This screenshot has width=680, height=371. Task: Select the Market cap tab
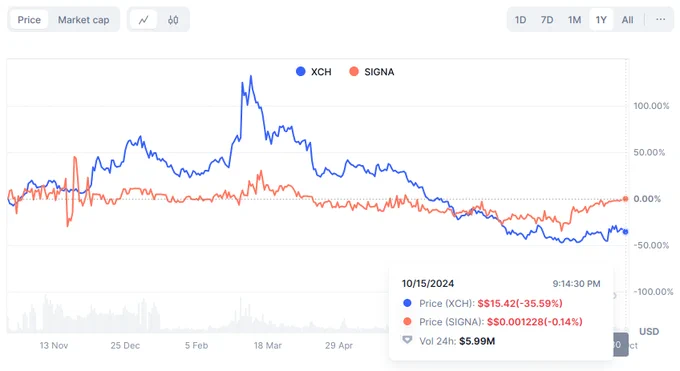(84, 20)
